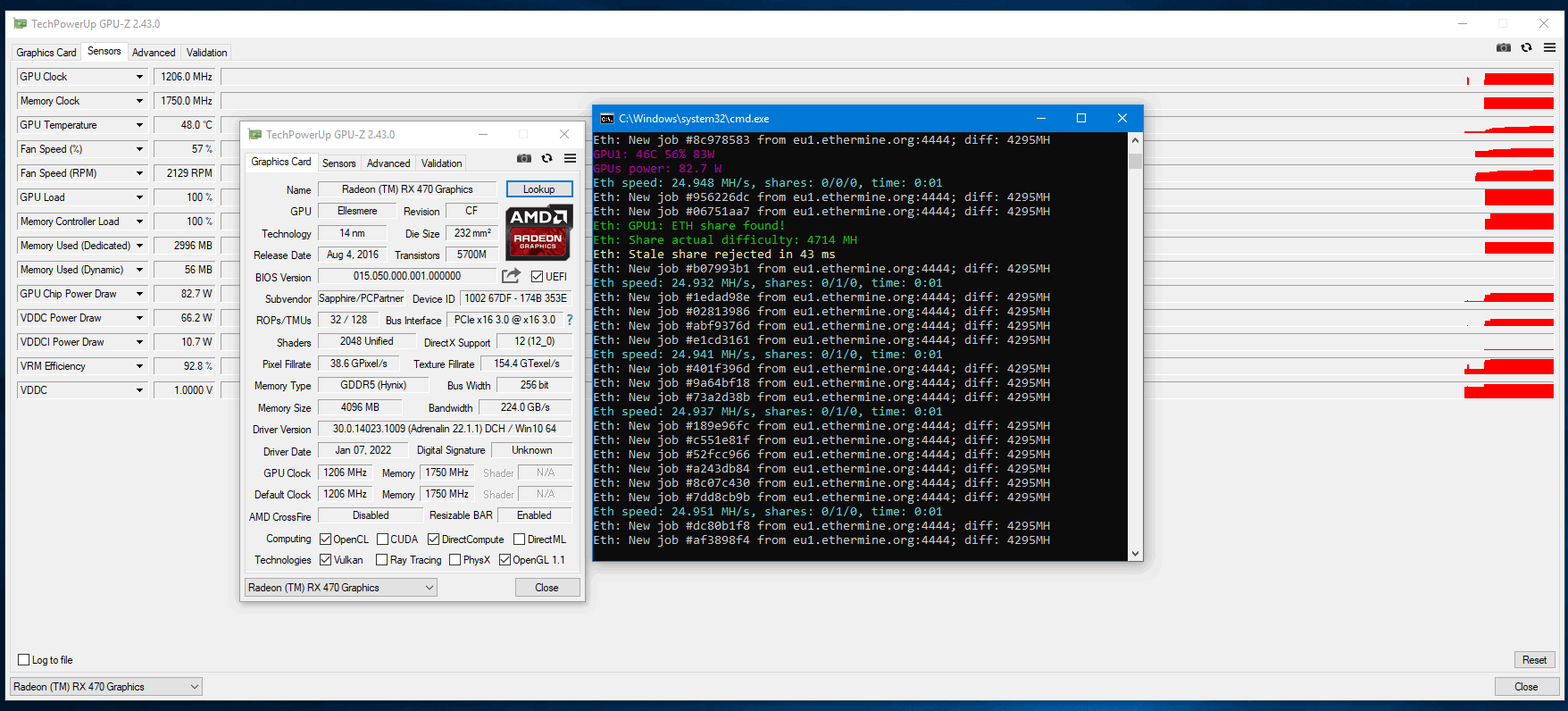Open GPU Temperature sensor dropdown
Viewport: 1568px width, 711px height.
[139, 125]
